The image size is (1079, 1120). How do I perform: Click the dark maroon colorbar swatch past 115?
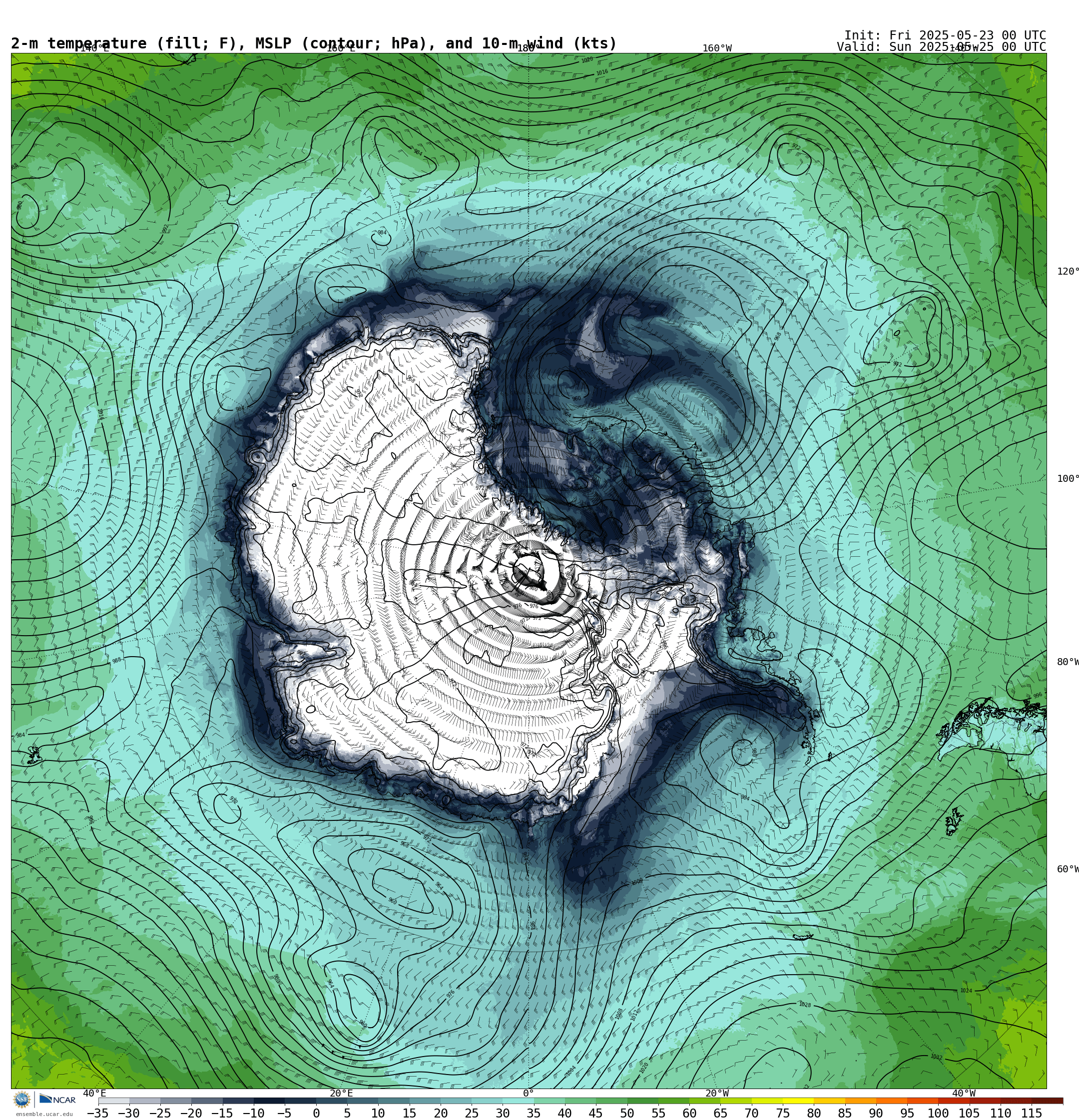pos(1048,1101)
